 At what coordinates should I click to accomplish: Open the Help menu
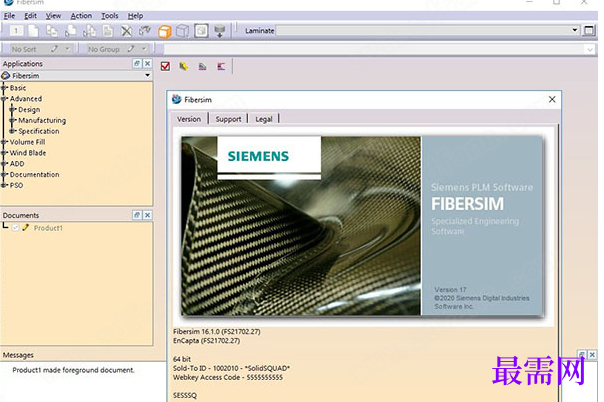click(x=136, y=16)
